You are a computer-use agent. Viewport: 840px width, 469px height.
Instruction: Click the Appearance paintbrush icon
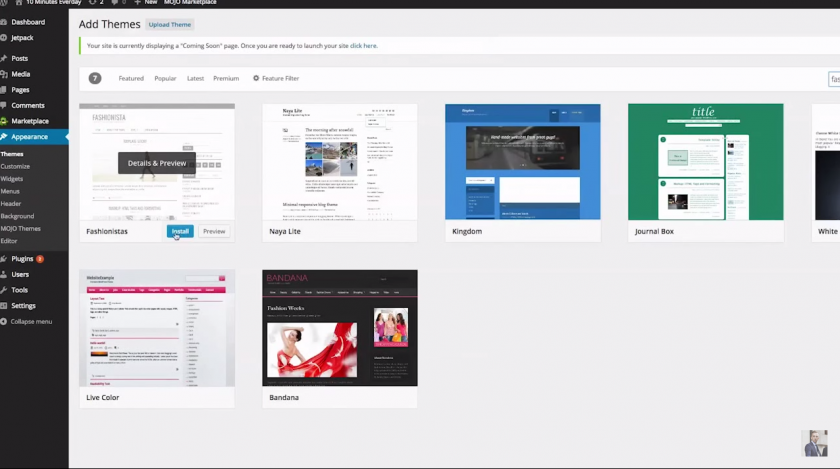(x=4, y=137)
